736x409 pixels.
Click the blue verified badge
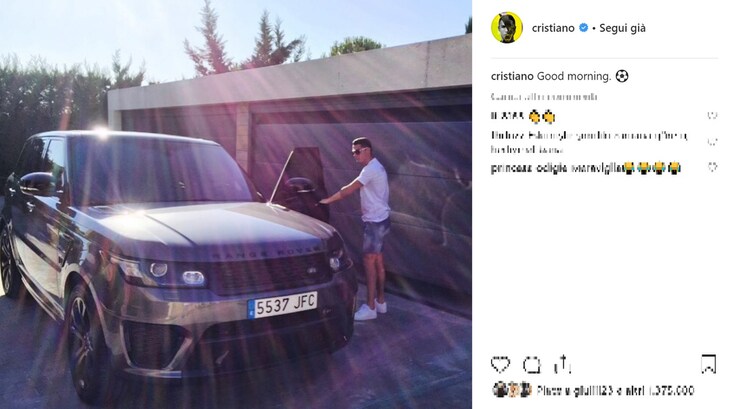583,28
